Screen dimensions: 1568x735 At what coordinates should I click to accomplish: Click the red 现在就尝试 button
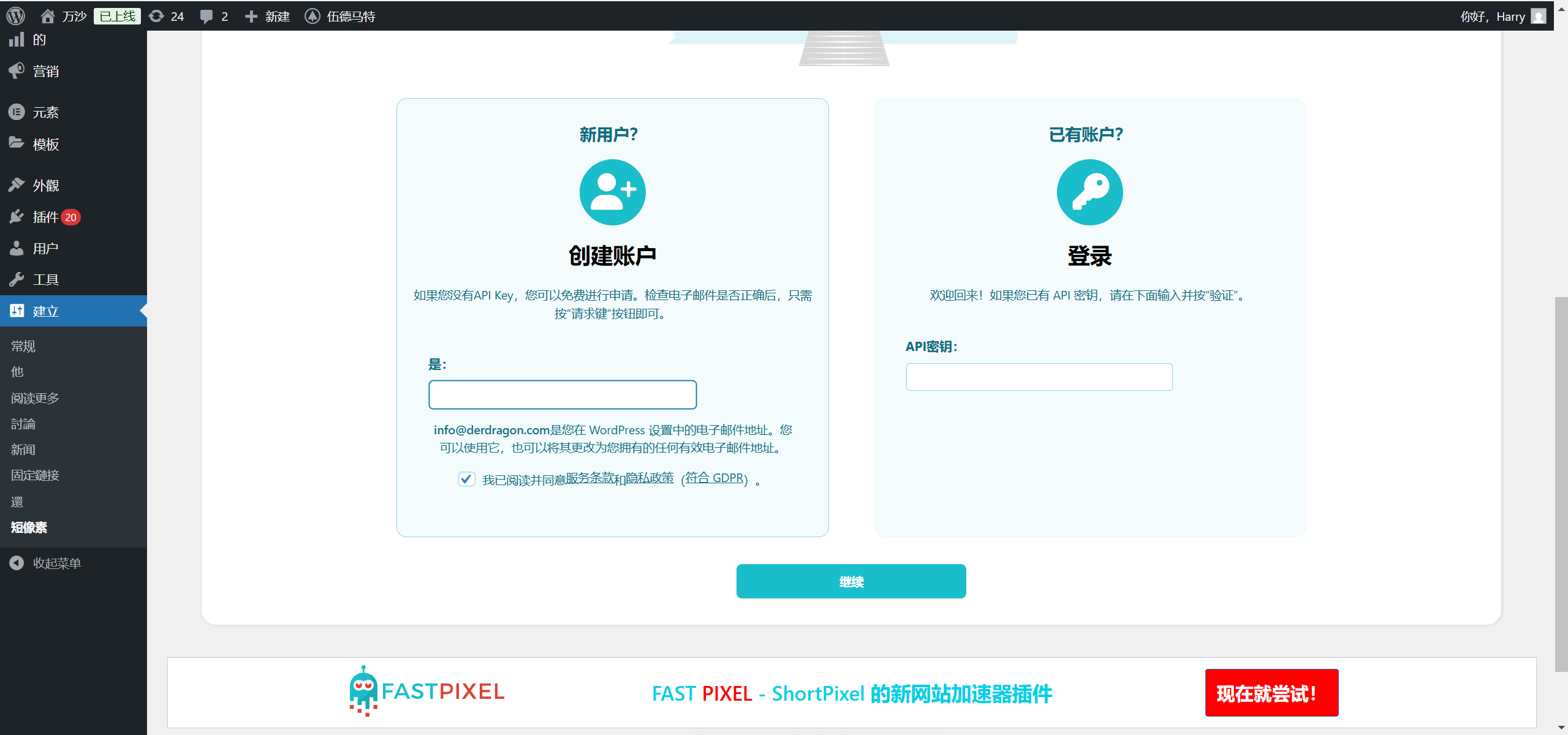(x=1271, y=693)
